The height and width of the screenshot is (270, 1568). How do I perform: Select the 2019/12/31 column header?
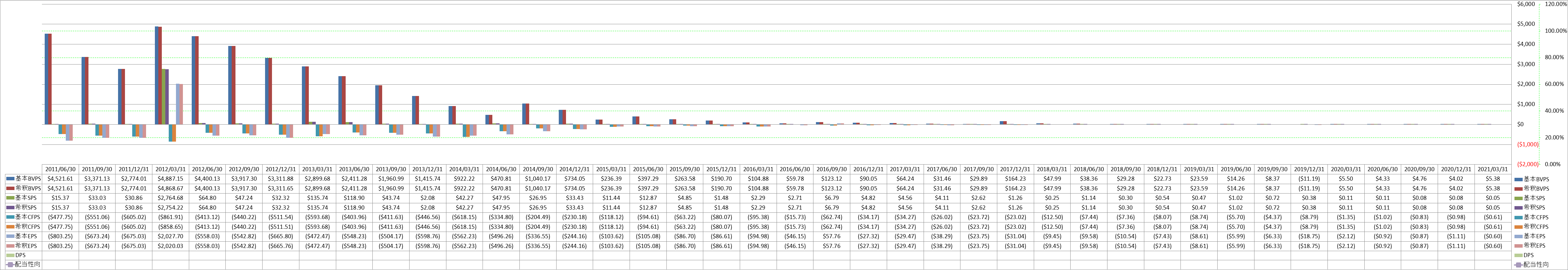(1309, 169)
